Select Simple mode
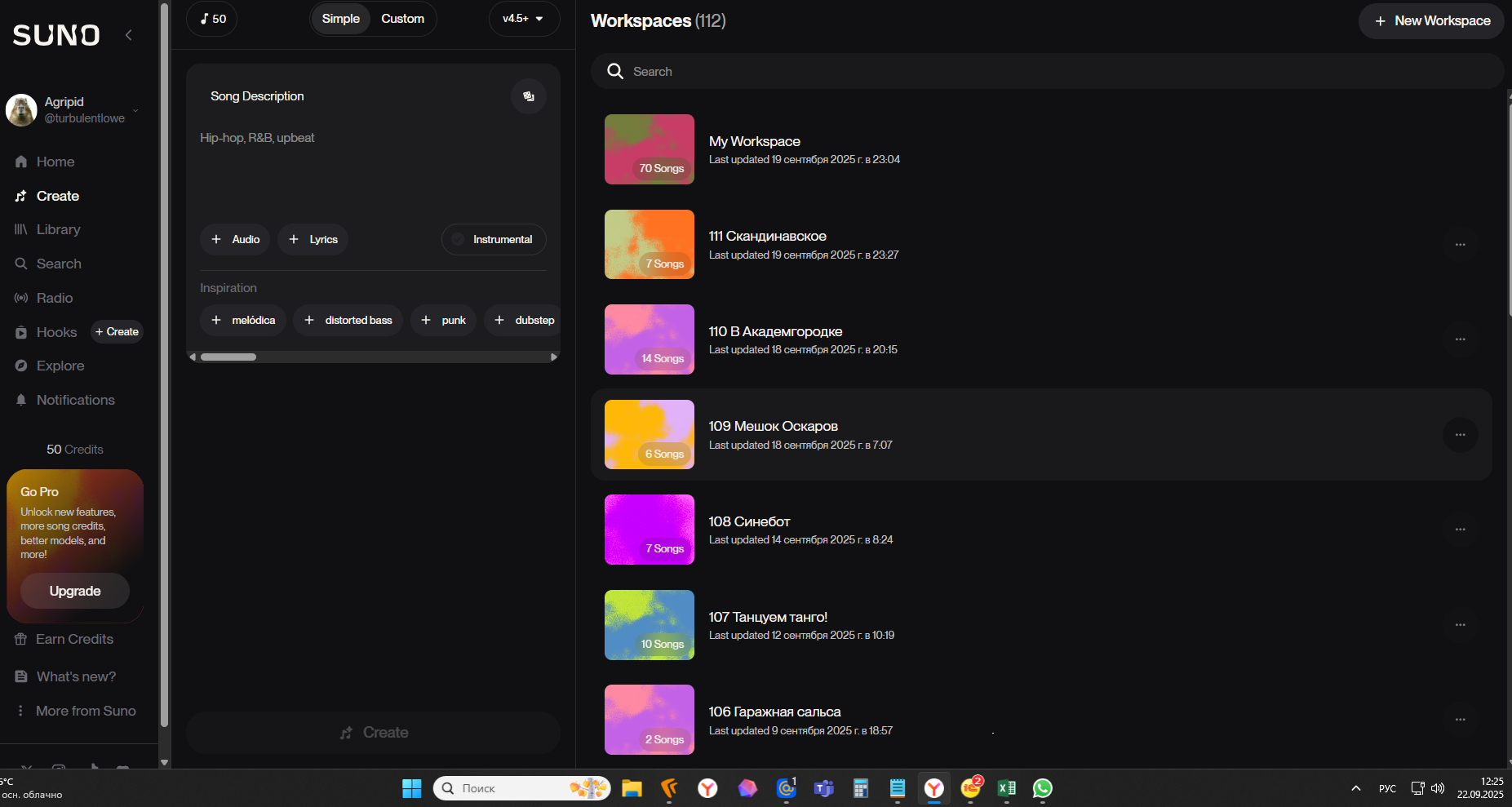This screenshot has height=807, width=1512. [x=340, y=19]
